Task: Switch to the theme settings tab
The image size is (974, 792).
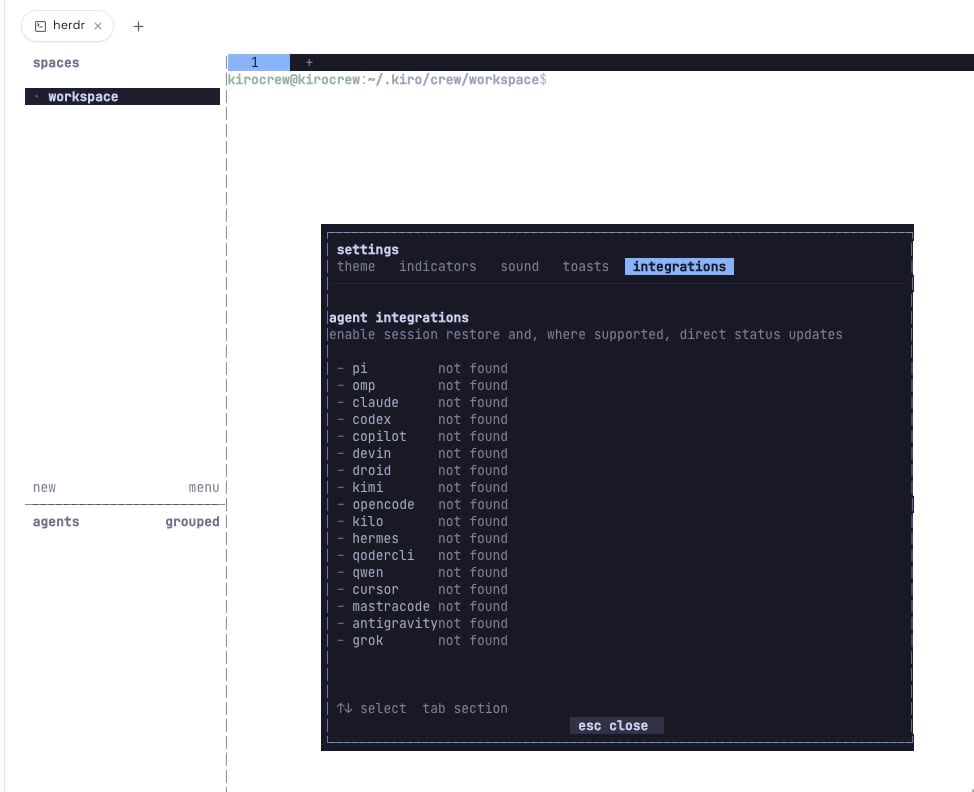Action: [x=356, y=266]
